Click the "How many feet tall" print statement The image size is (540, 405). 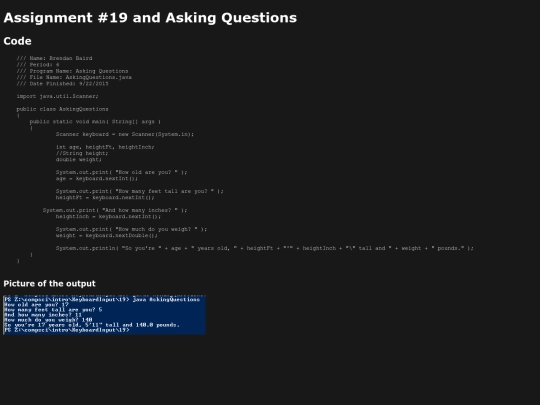click(x=139, y=191)
